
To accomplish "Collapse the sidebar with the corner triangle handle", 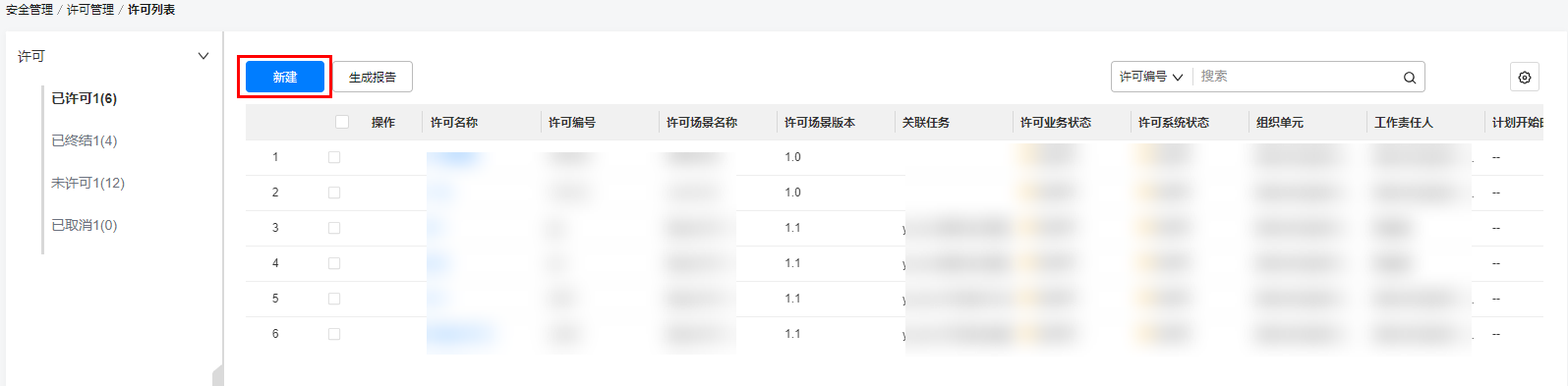I will point(218,375).
